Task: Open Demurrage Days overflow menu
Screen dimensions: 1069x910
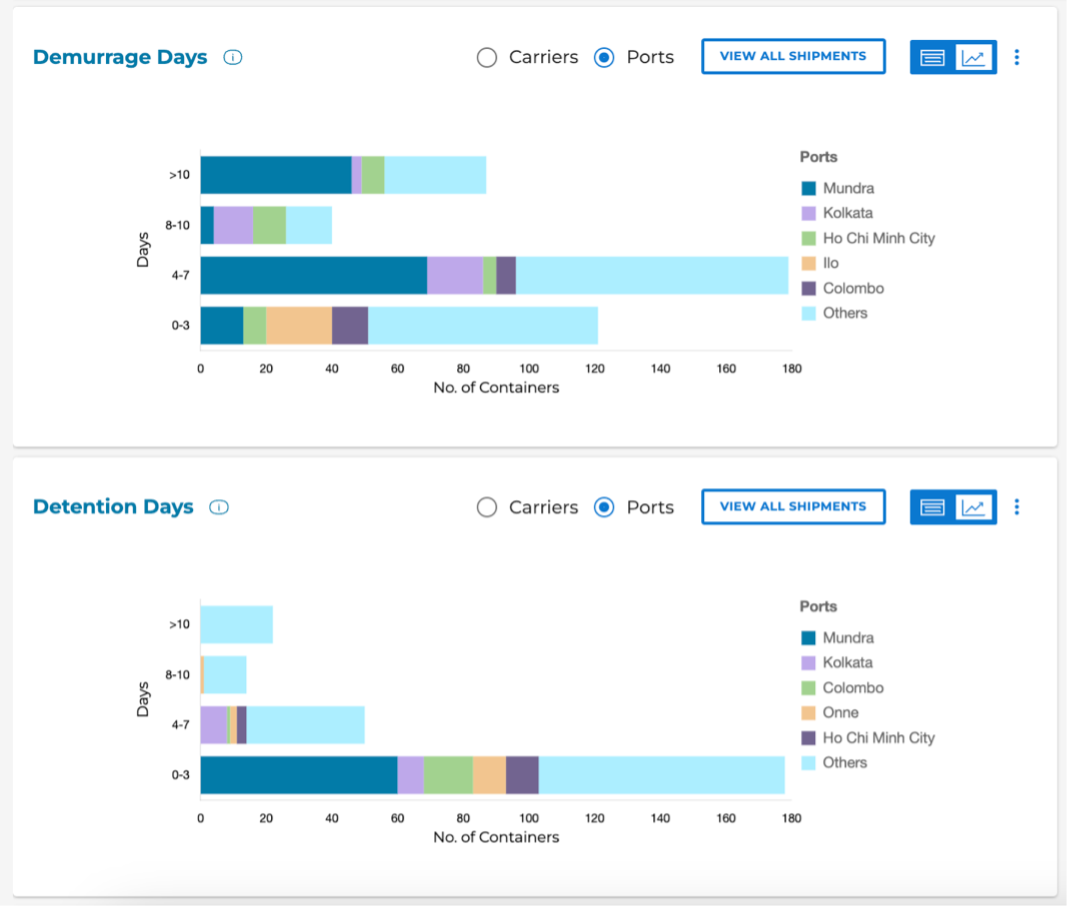Action: [x=1017, y=57]
